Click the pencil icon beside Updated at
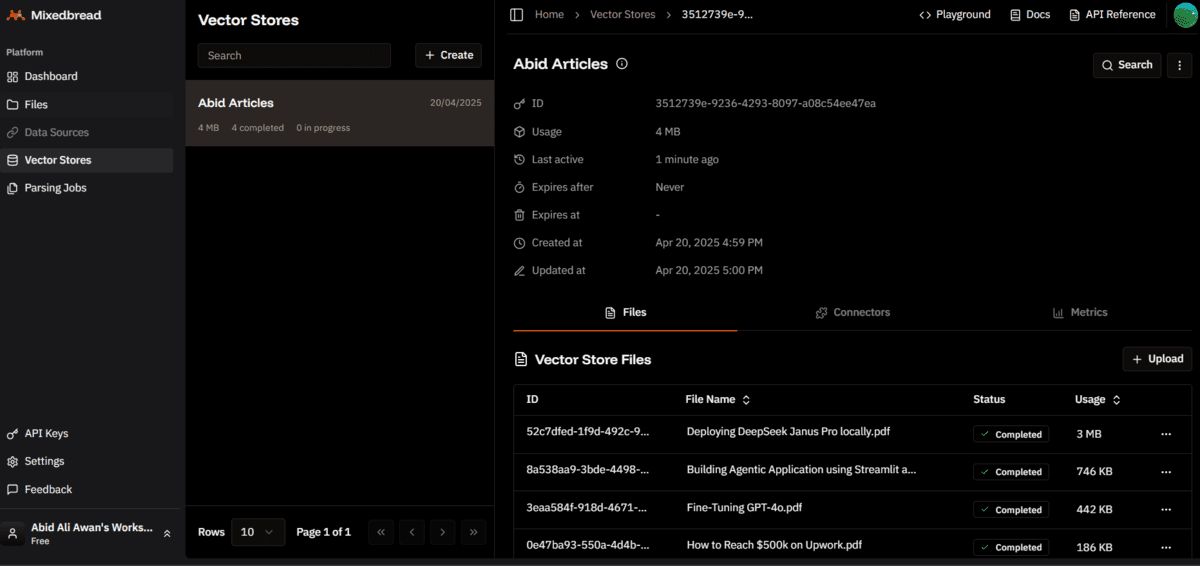This screenshot has height=566, width=1200. point(519,270)
